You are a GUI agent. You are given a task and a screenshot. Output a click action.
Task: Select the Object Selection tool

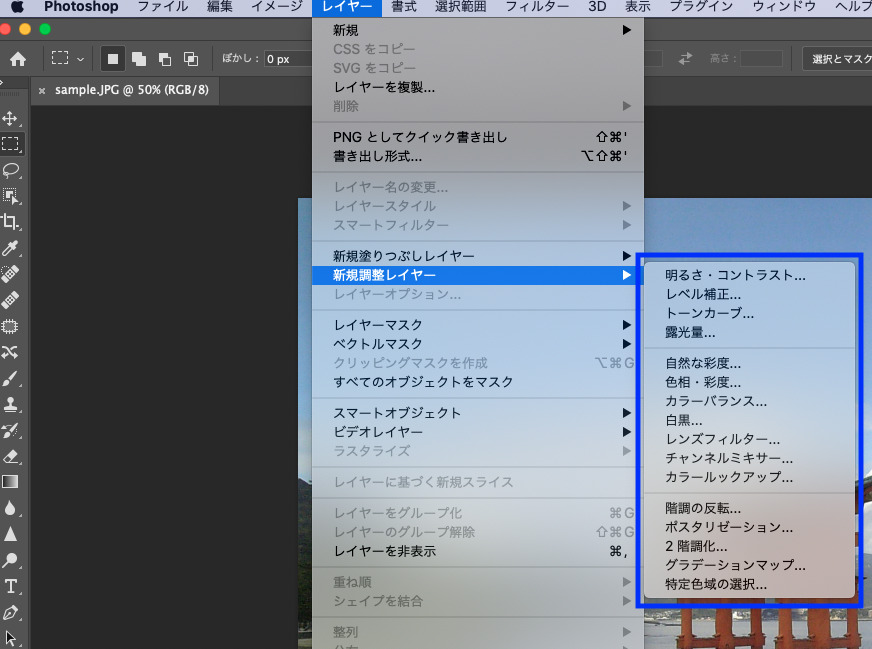[10, 196]
